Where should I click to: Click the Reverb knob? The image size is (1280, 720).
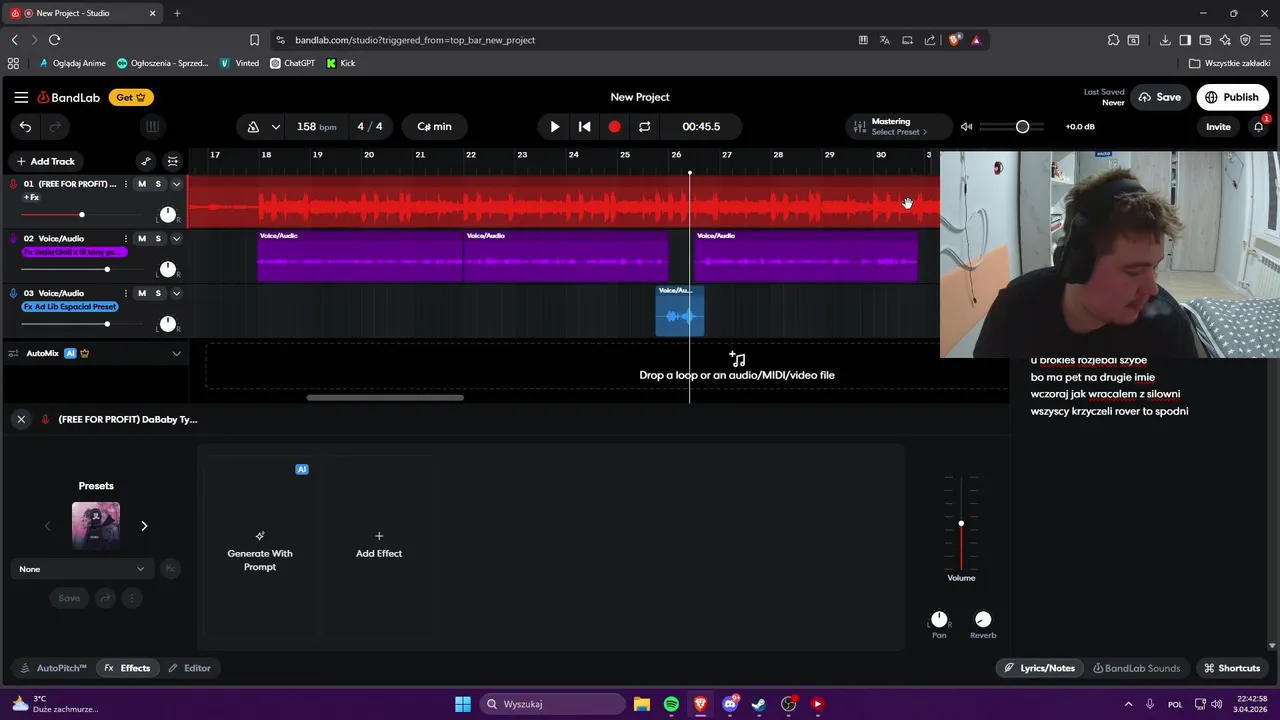click(x=983, y=620)
